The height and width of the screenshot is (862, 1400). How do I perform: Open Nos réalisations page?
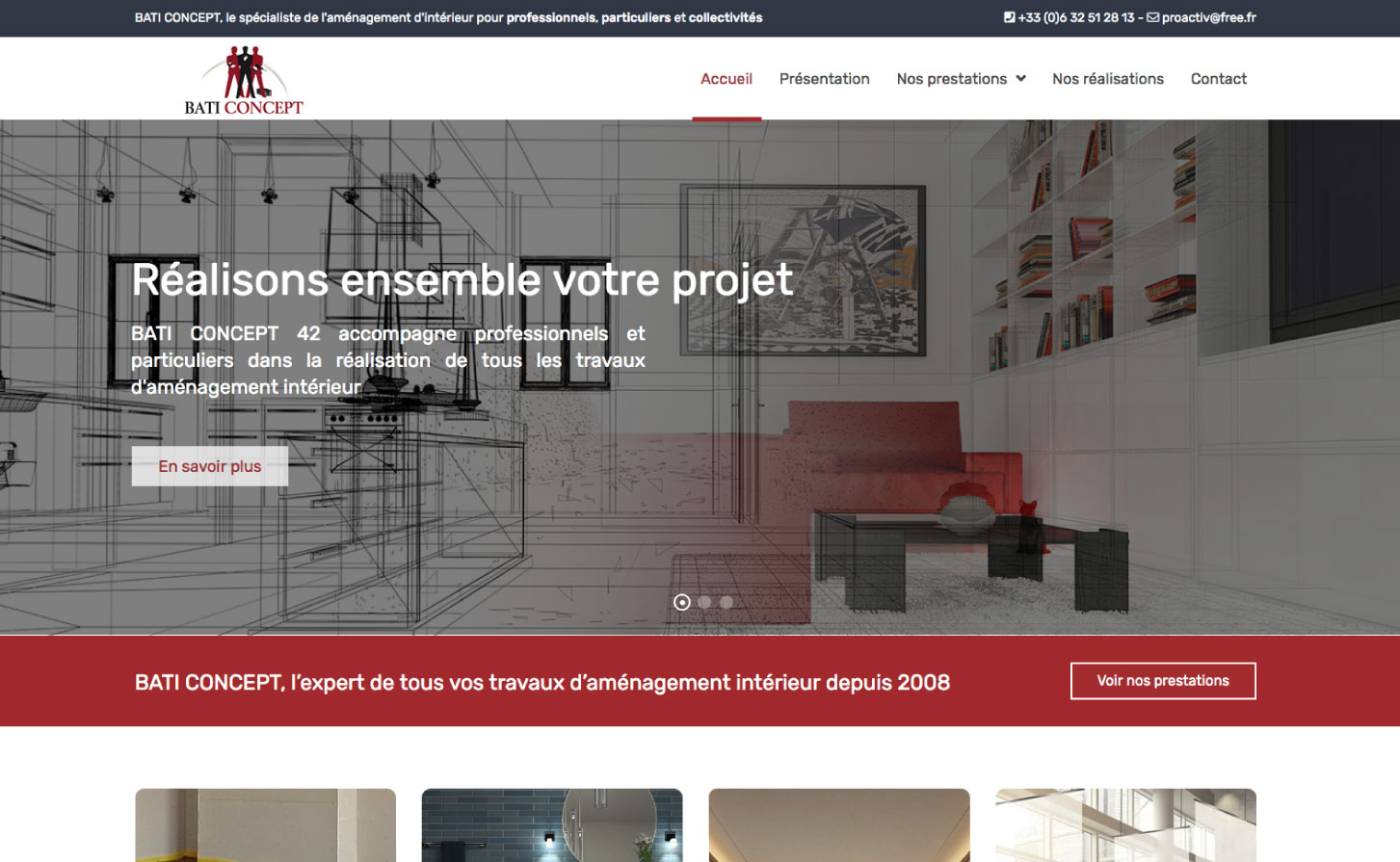[x=1108, y=79]
